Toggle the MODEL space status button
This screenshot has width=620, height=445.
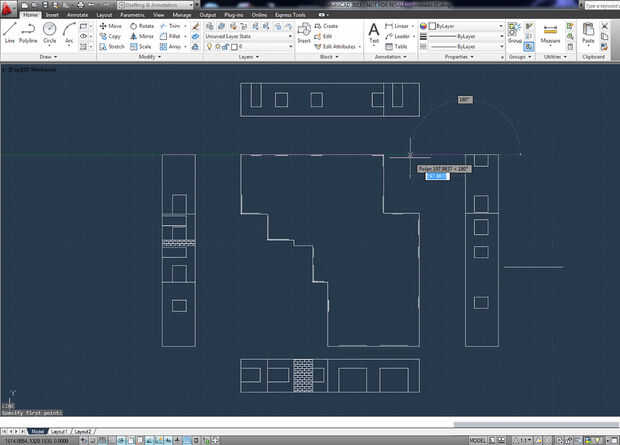pyautogui.click(x=478, y=440)
